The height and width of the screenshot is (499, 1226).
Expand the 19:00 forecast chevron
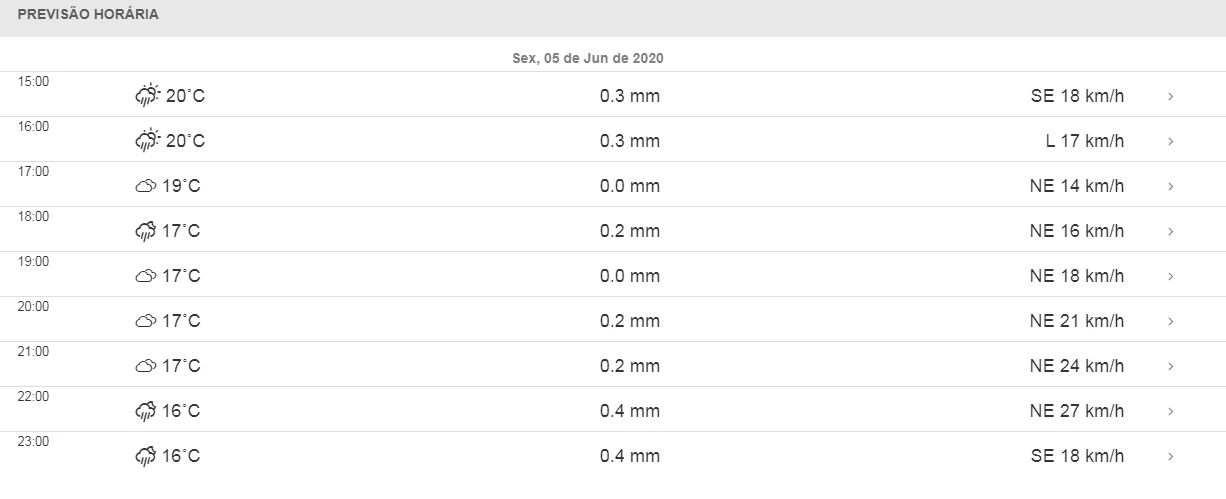coord(1170,277)
